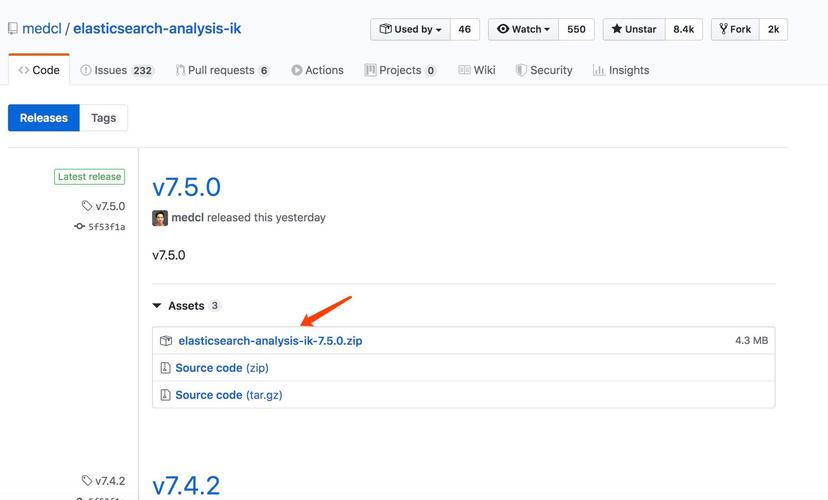The height and width of the screenshot is (500, 828).
Task: Open the Pull requests tab
Action: [x=222, y=70]
